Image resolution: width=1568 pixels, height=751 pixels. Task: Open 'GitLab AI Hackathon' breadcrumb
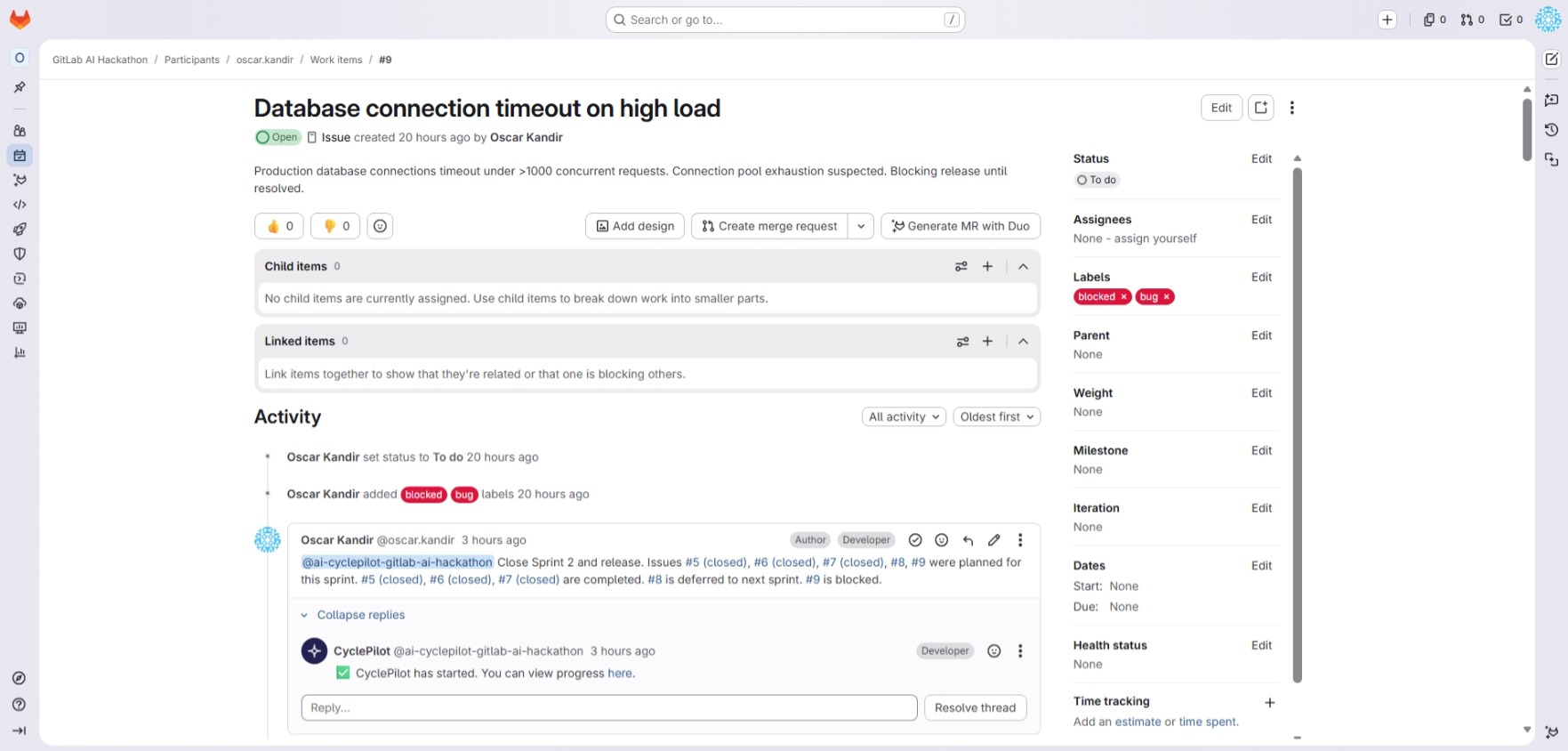pos(100,60)
